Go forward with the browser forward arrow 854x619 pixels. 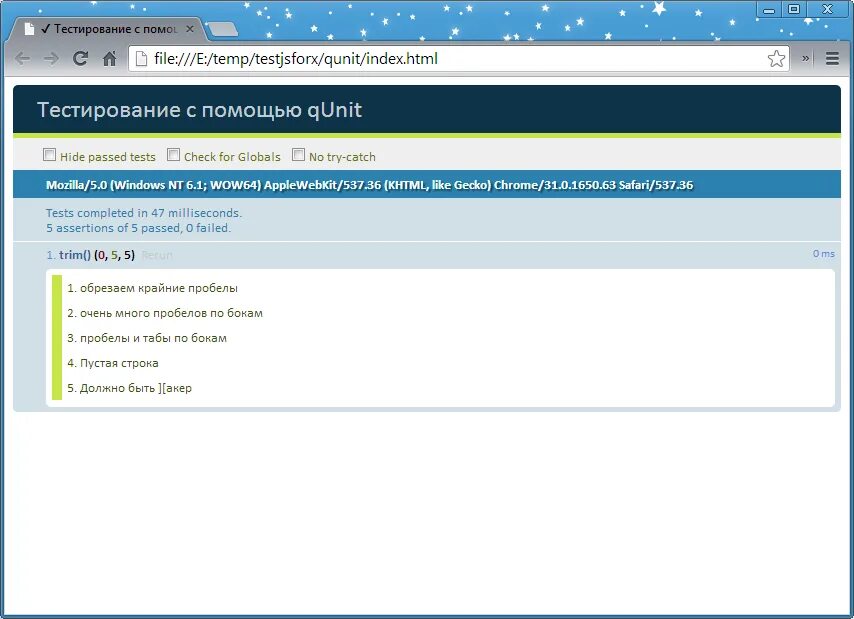[51, 59]
